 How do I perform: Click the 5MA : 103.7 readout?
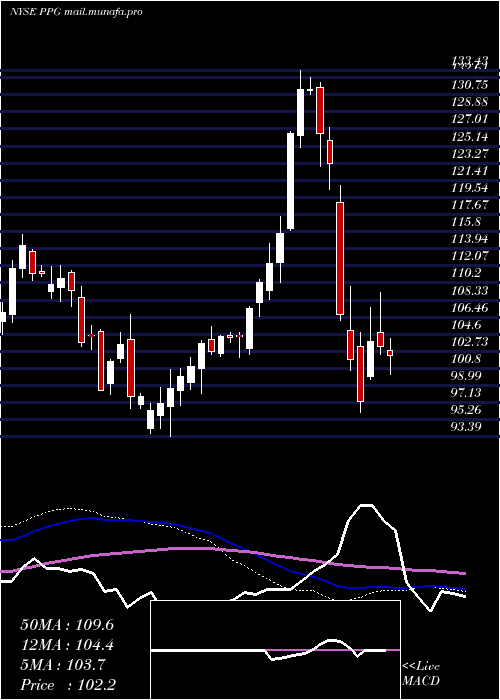click(63, 665)
